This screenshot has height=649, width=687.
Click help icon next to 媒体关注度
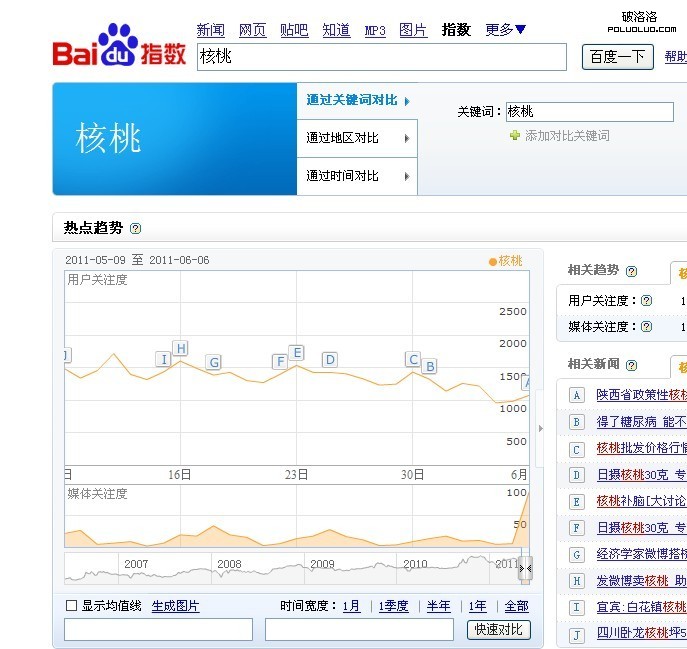point(646,327)
